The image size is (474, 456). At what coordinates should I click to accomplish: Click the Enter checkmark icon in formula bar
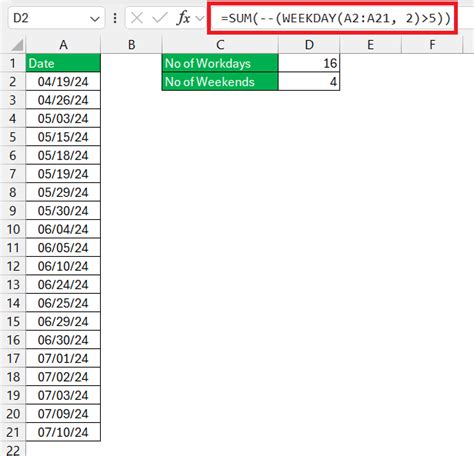pyautogui.click(x=160, y=18)
